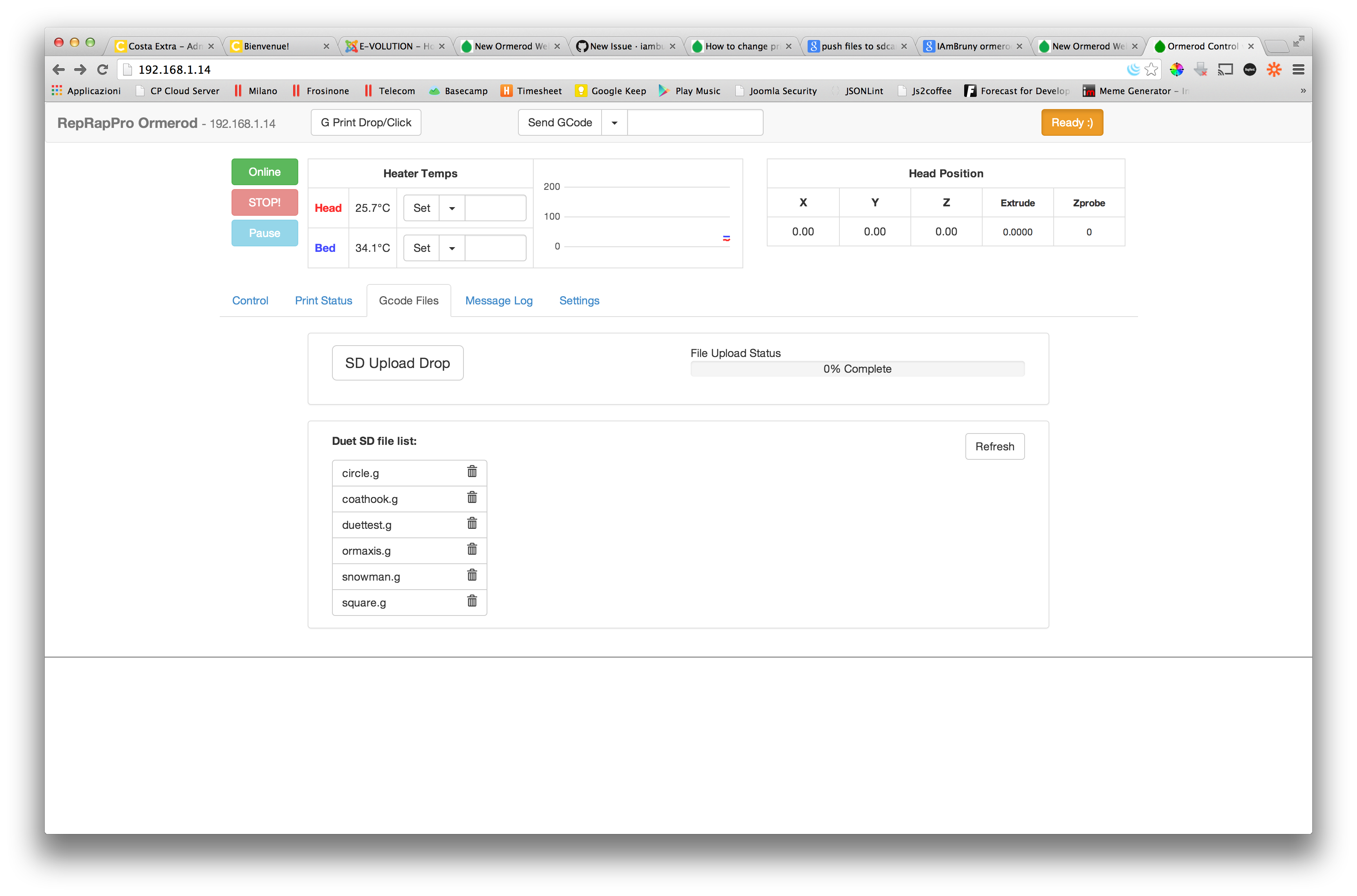Click delete icon next to coathook.g
Screen dimensions: 1357x896
click(x=471, y=497)
